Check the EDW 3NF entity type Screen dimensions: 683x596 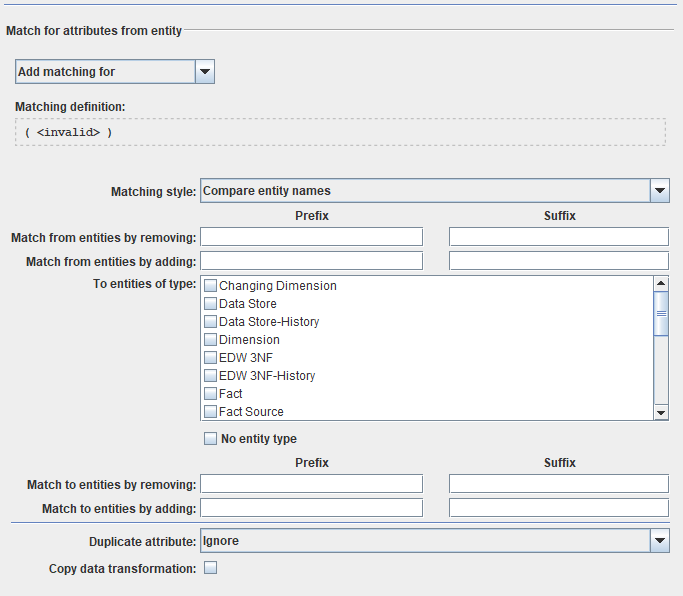click(x=211, y=358)
